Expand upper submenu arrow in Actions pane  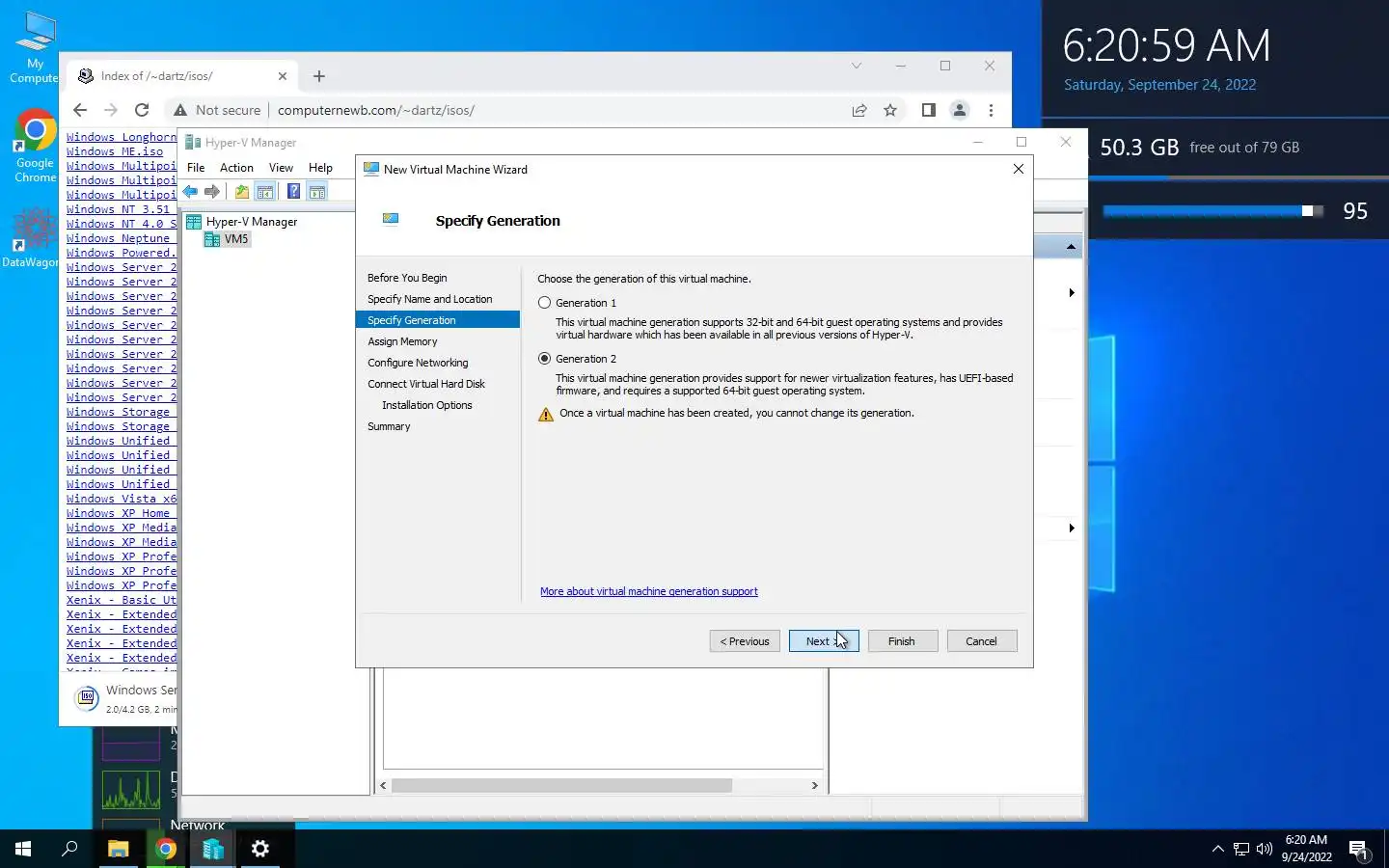(x=1072, y=292)
